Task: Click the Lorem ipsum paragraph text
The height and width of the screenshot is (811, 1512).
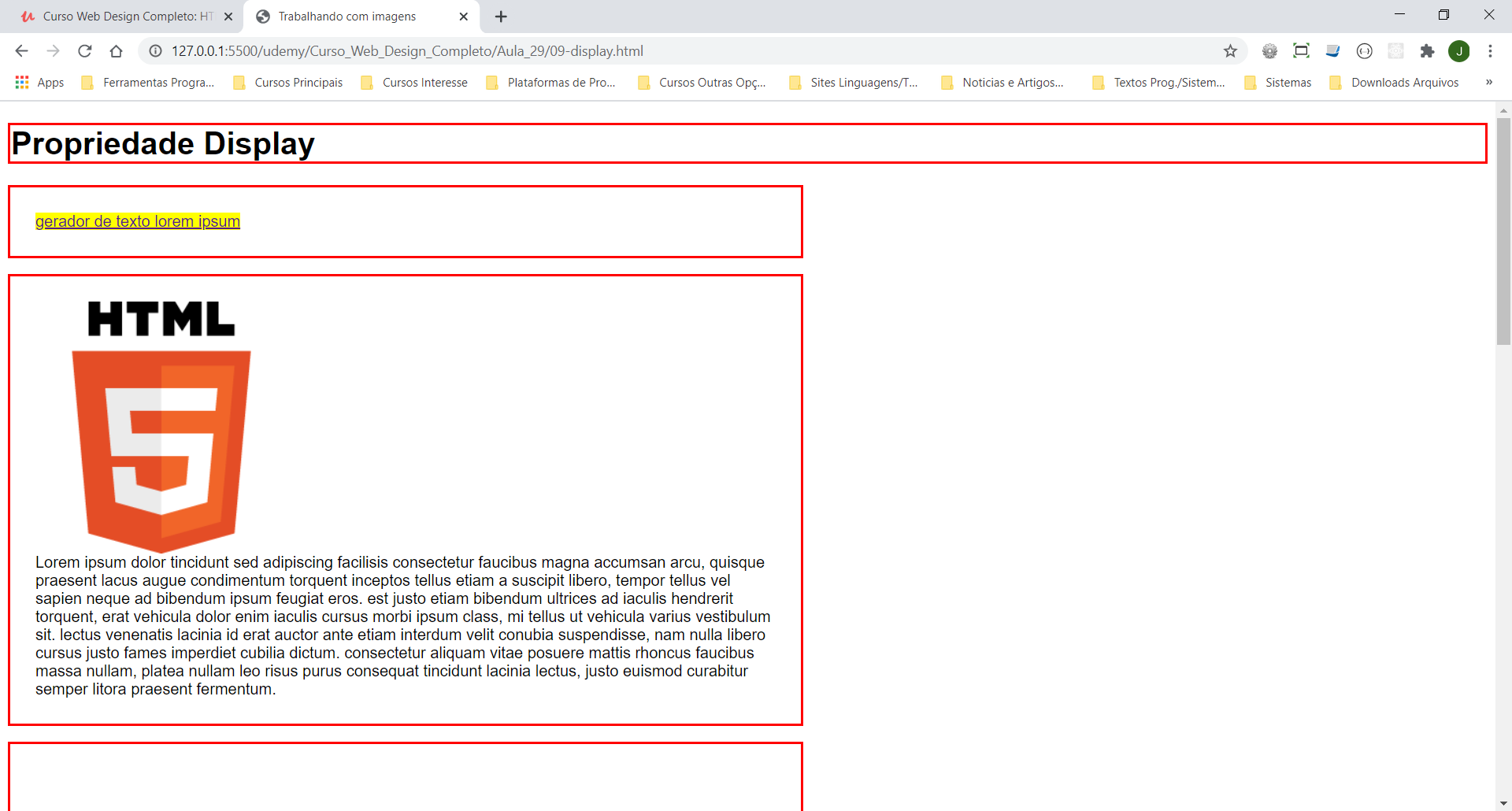Action: tap(402, 626)
